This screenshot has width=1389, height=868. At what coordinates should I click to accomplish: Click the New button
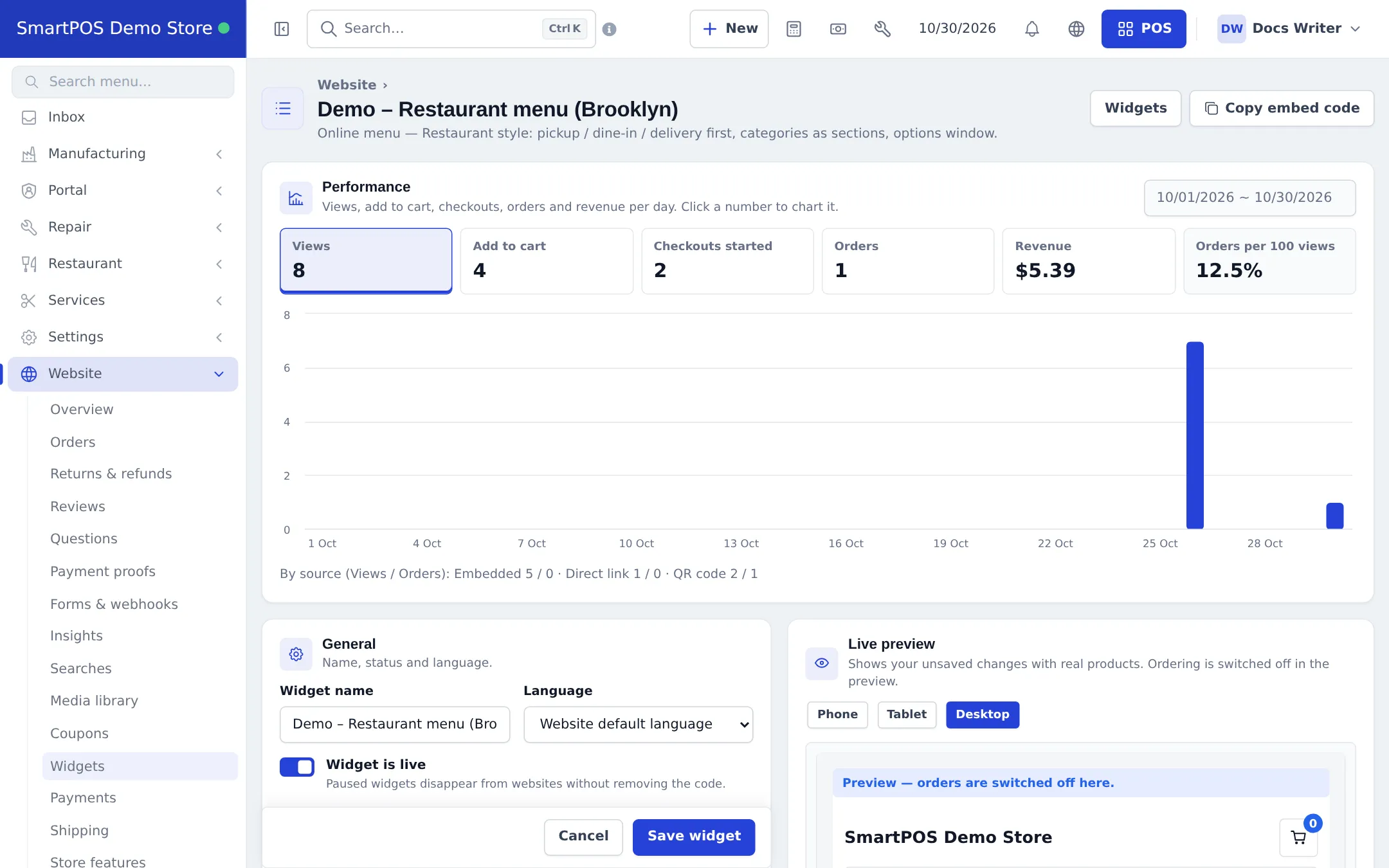click(x=729, y=29)
